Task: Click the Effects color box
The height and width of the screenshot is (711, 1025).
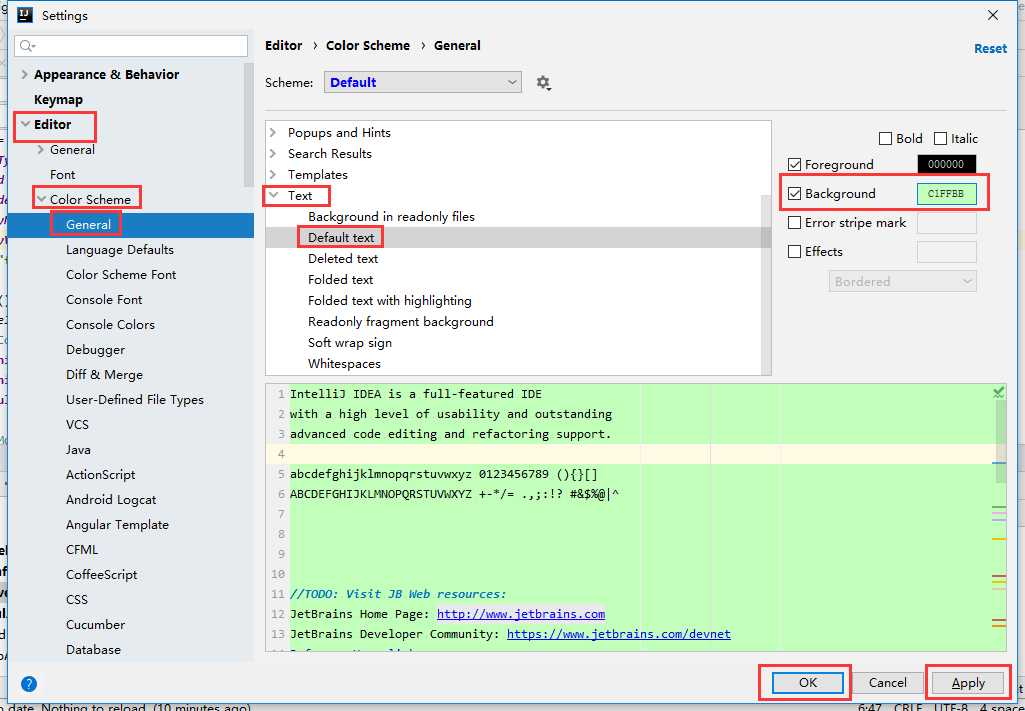Action: (947, 252)
